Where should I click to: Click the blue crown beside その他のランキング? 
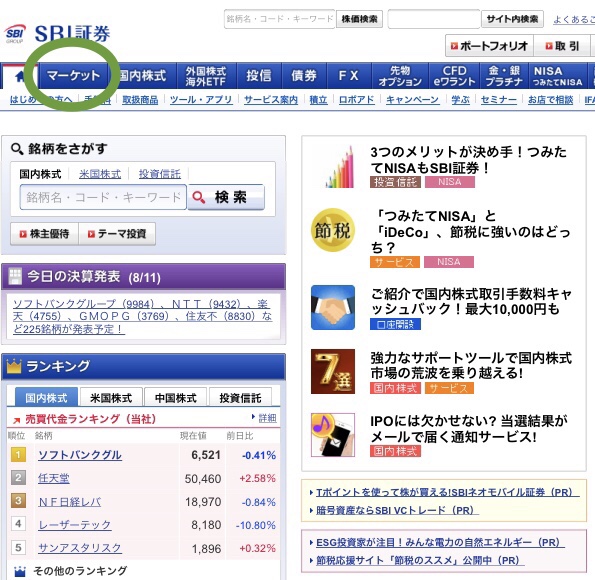tap(20, 571)
